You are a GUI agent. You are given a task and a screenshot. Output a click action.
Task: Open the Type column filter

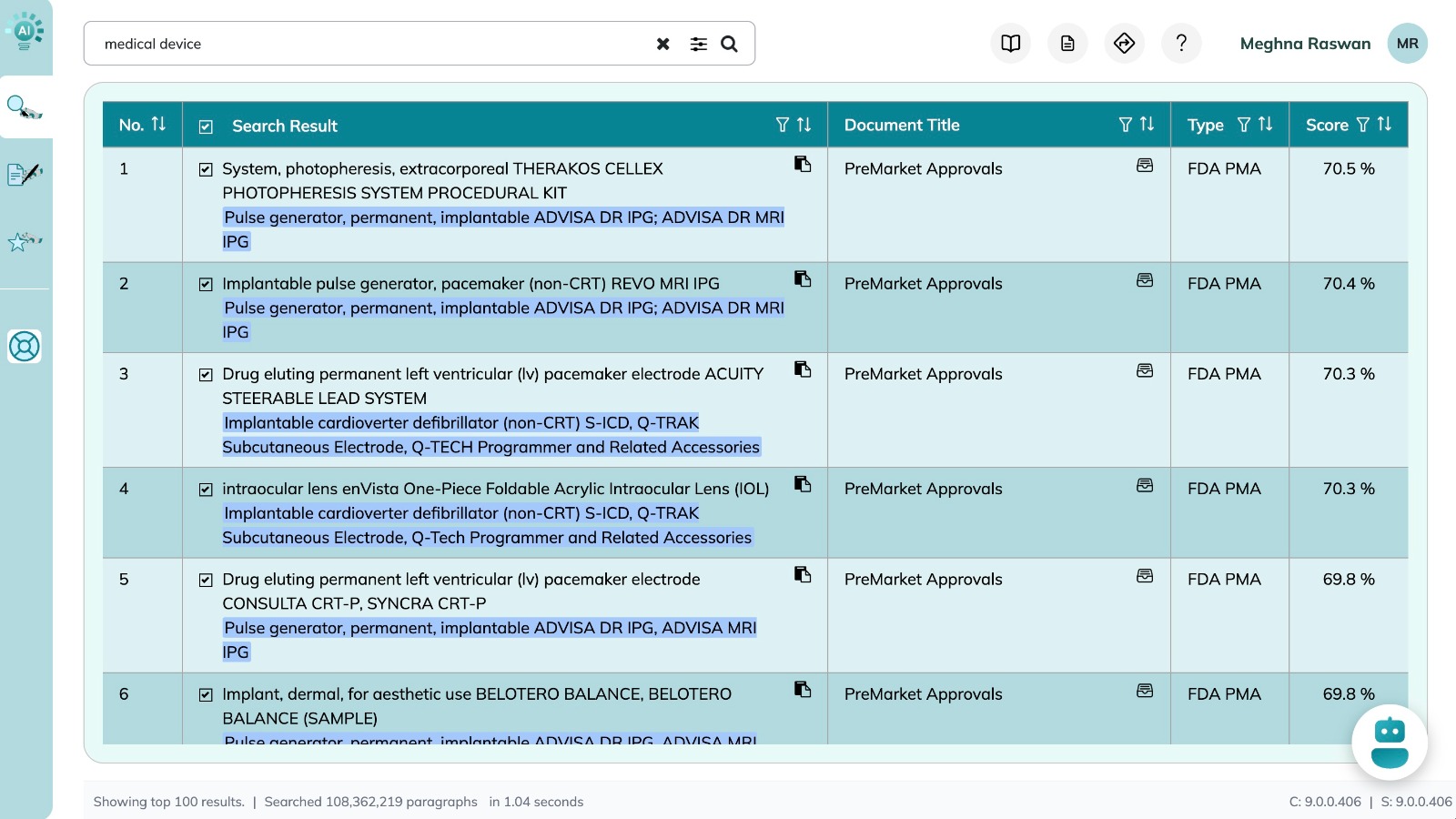pos(1244,125)
